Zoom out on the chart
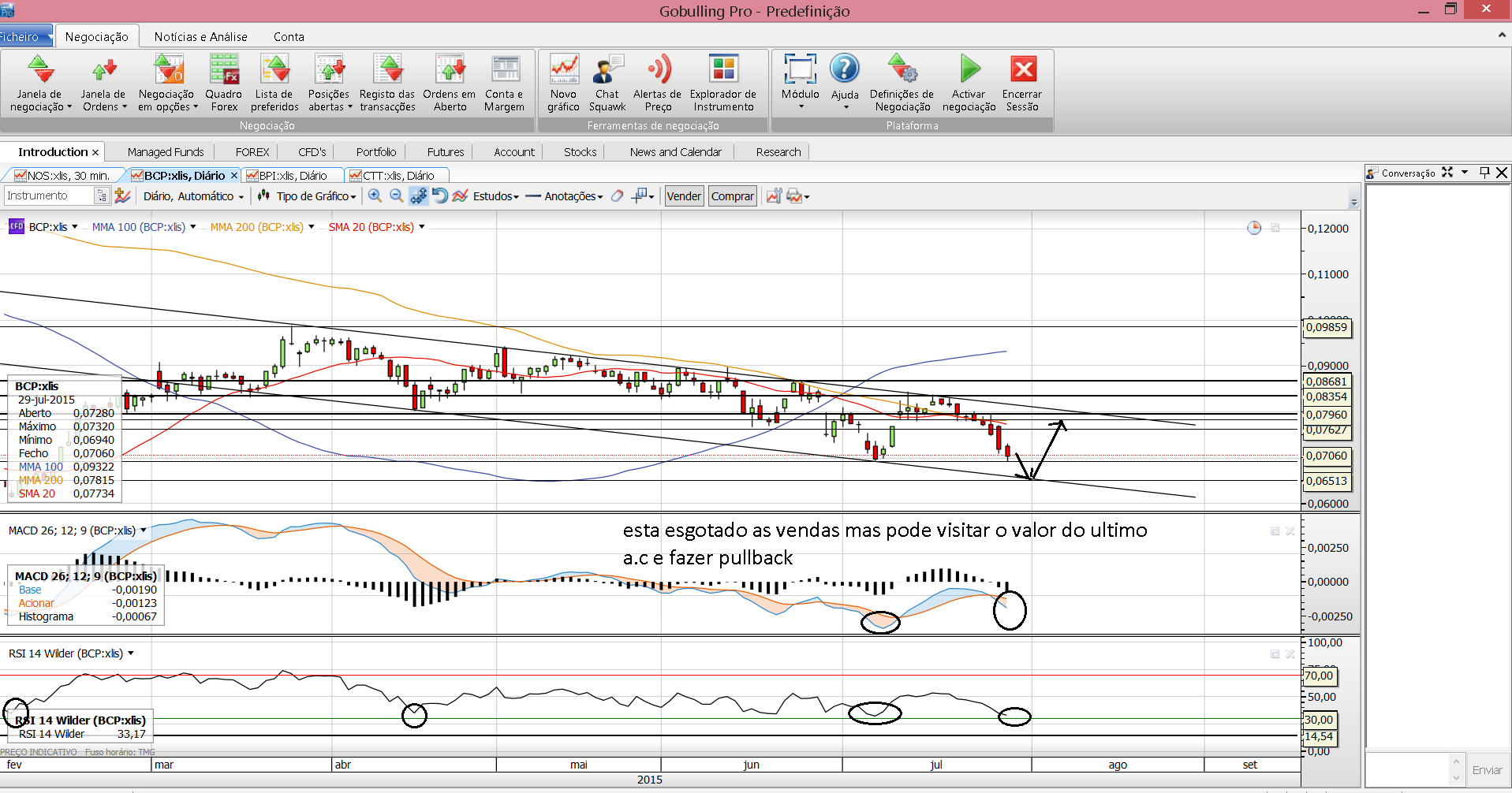The width and height of the screenshot is (1512, 793). 396,195
